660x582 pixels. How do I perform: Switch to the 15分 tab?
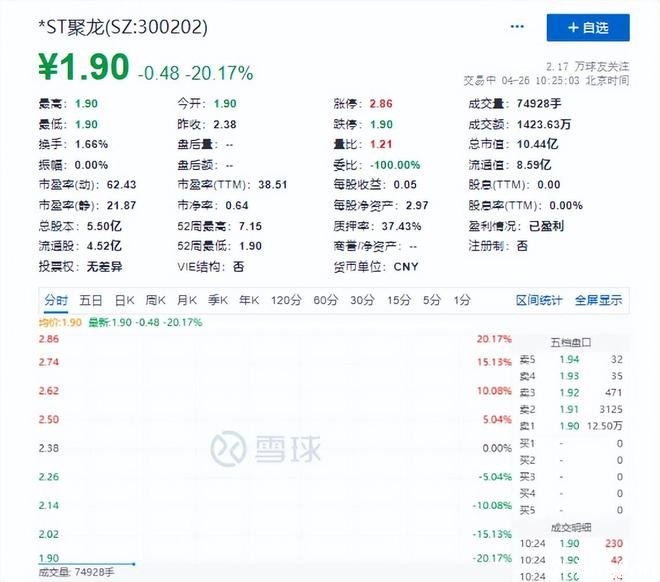(x=399, y=300)
